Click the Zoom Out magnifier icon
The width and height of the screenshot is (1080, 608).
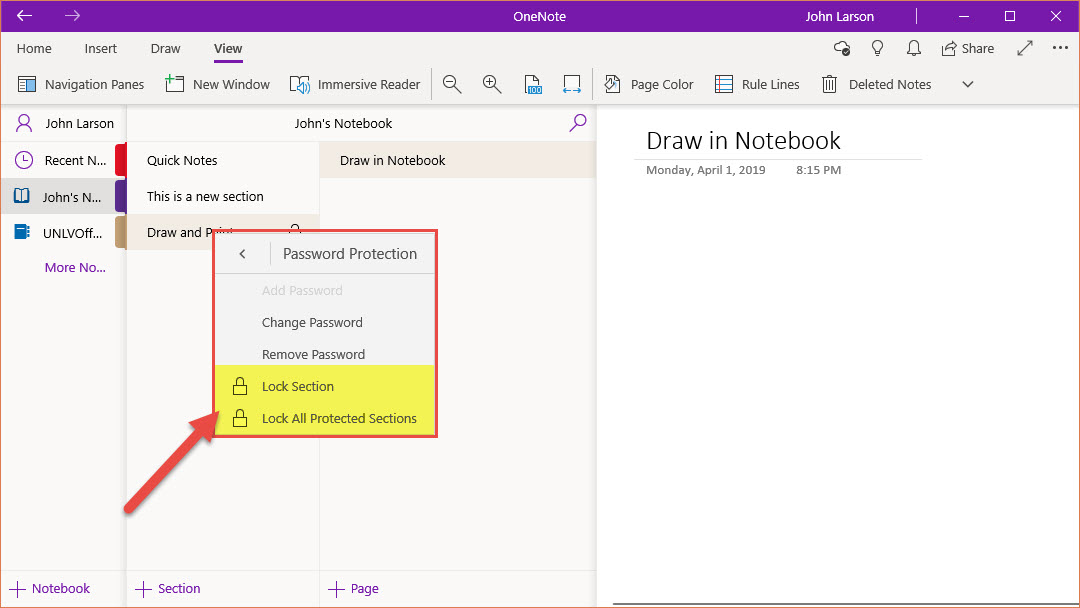452,85
